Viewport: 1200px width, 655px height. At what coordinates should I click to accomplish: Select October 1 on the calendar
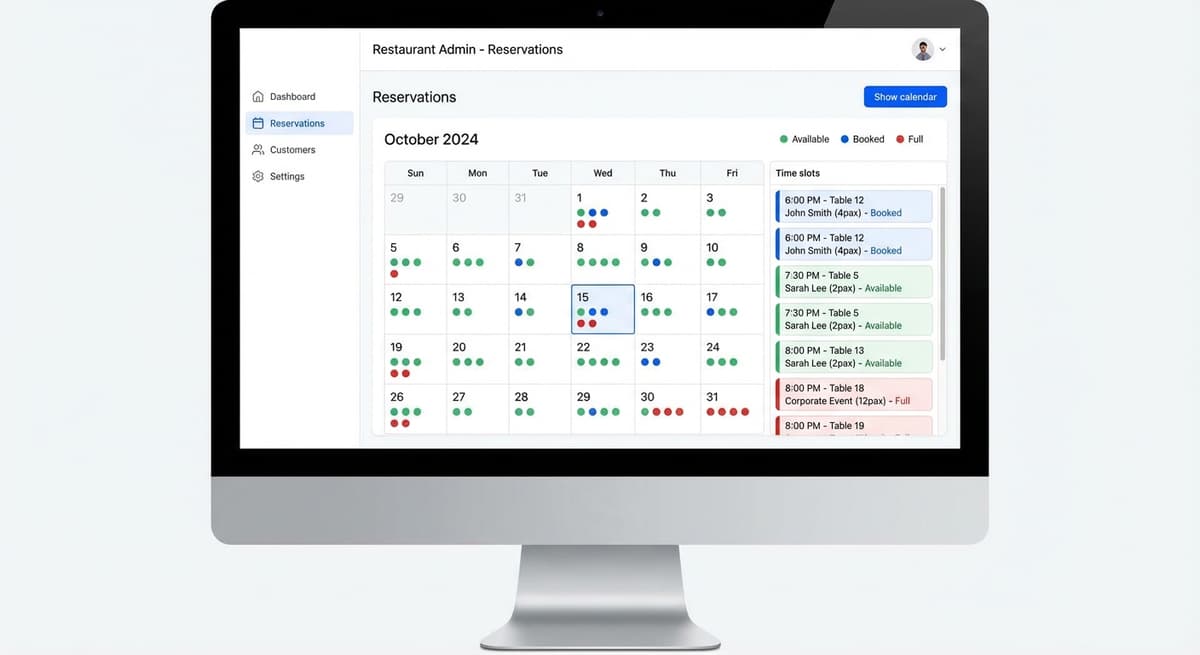602,210
